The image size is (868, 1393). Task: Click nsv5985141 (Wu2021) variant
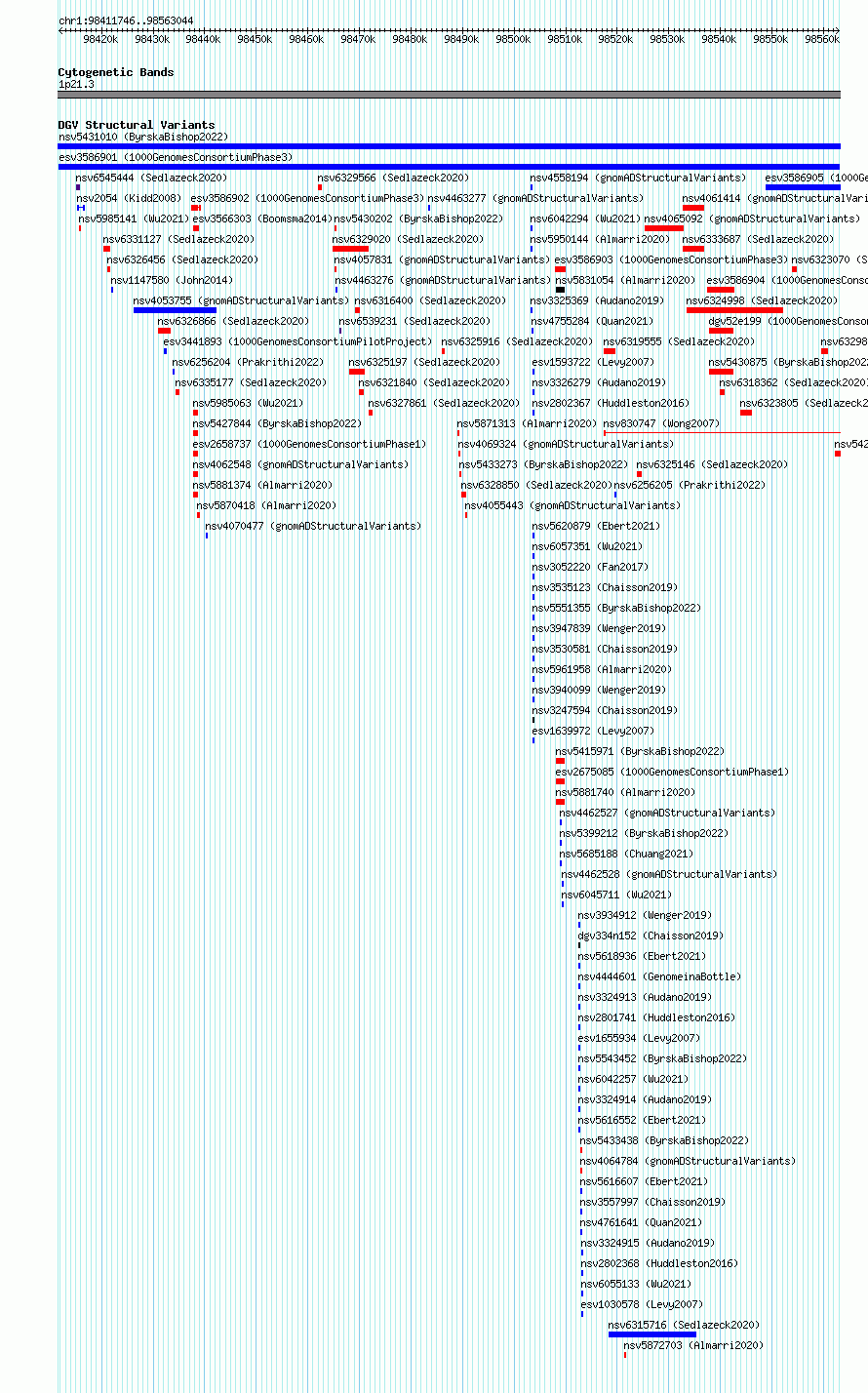point(134,219)
